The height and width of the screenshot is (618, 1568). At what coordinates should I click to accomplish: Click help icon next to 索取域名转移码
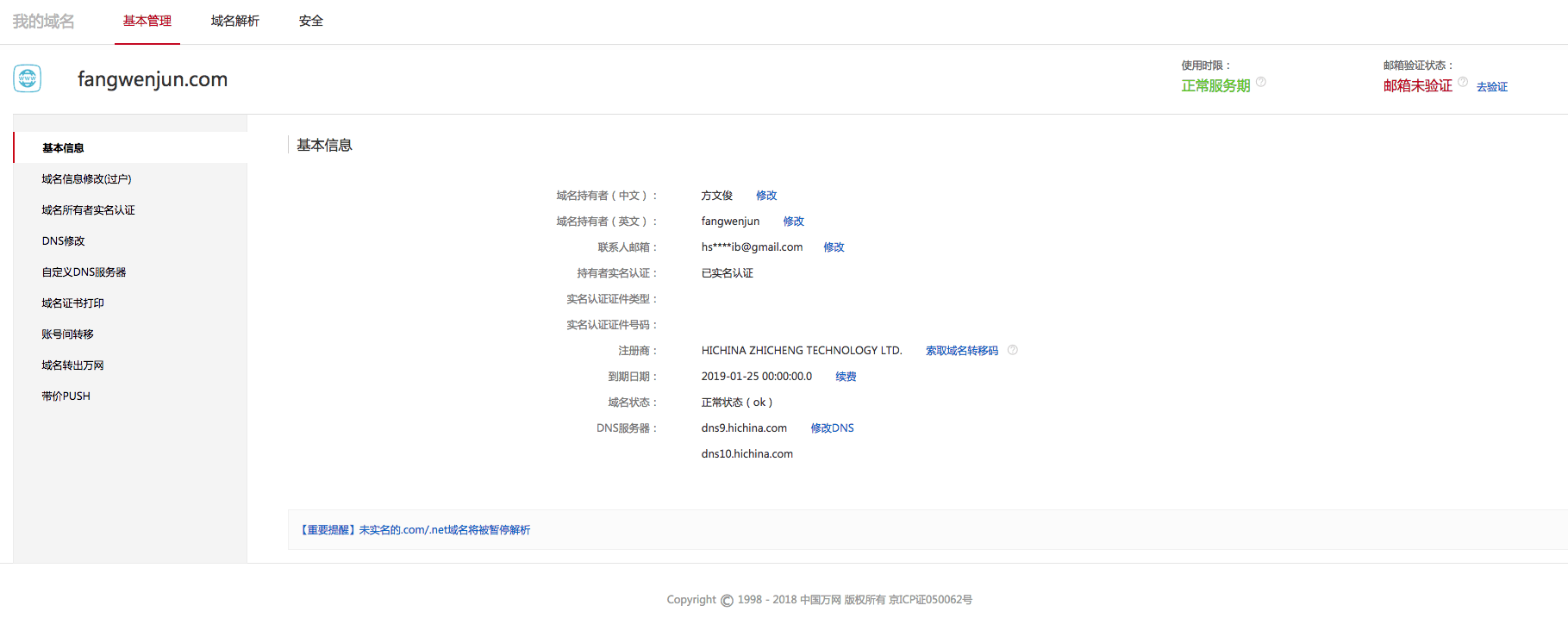[x=1013, y=350]
